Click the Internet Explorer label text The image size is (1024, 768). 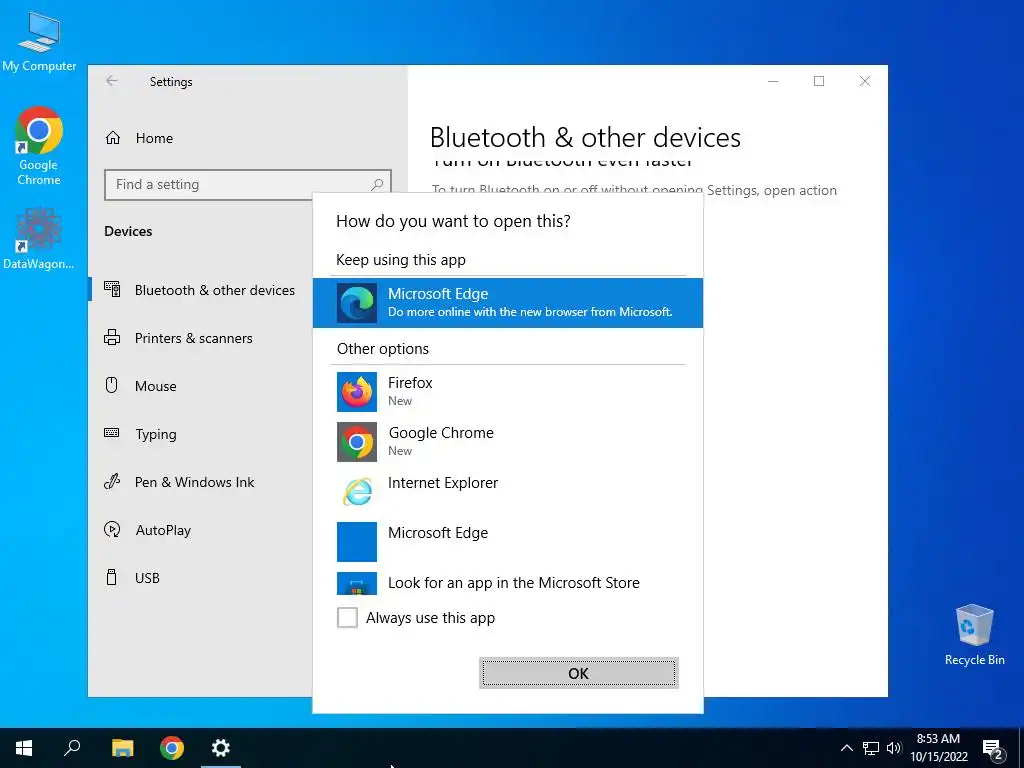tap(443, 483)
